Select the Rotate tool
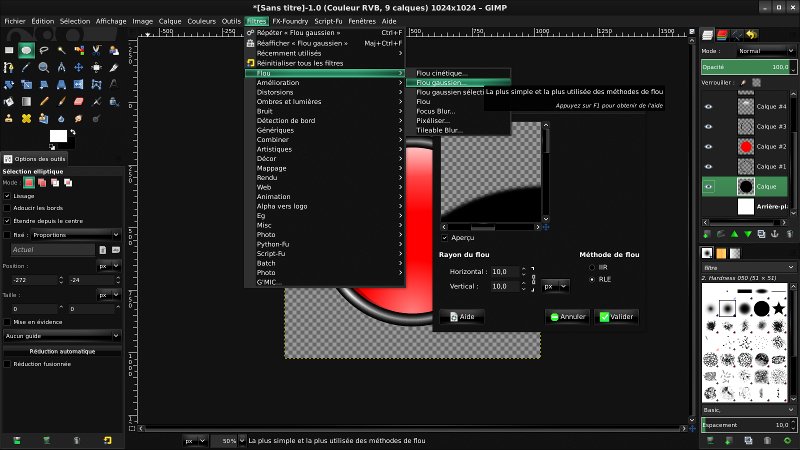 (9, 85)
